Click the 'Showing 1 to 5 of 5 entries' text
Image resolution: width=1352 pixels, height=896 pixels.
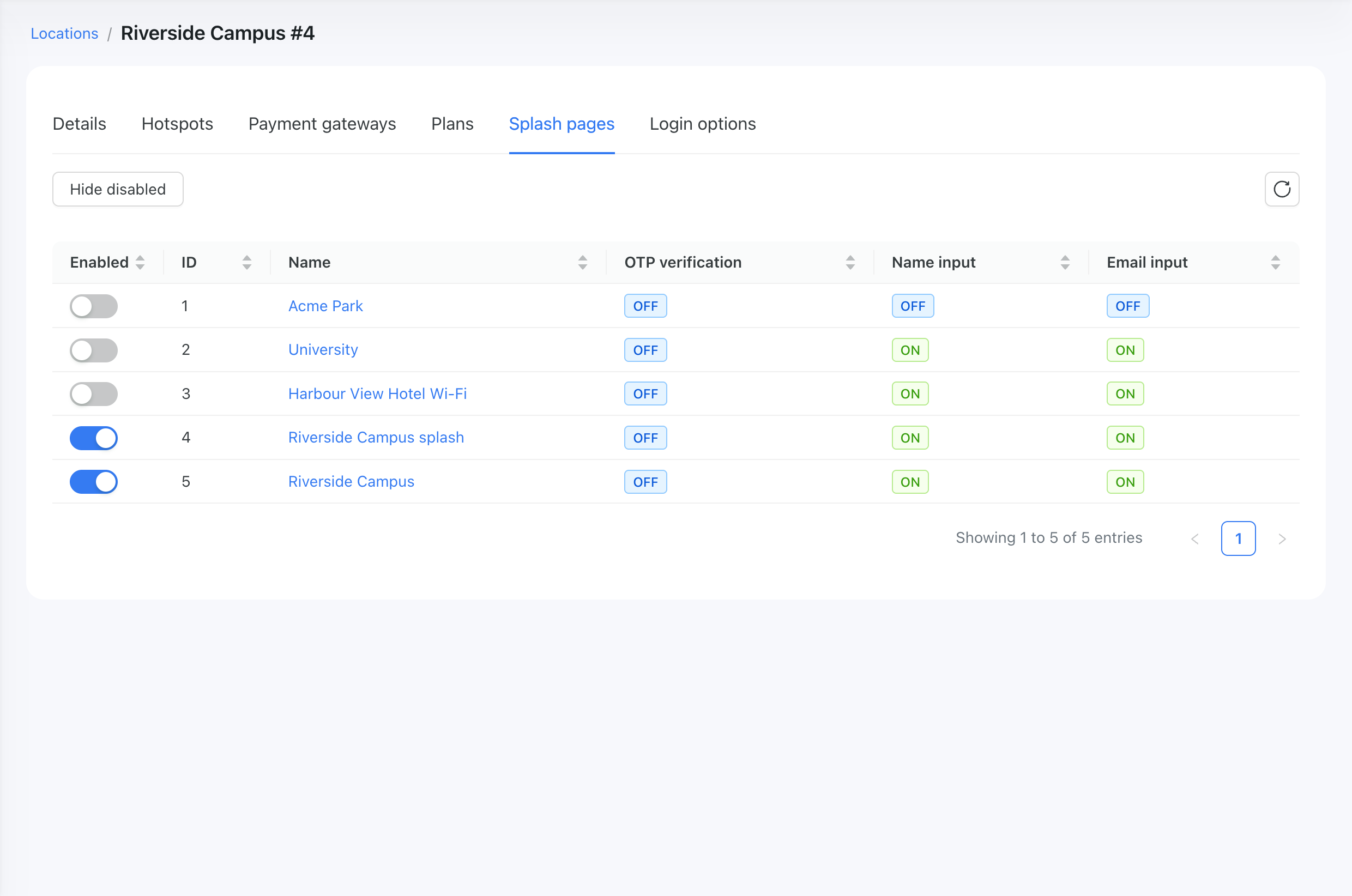[1048, 538]
